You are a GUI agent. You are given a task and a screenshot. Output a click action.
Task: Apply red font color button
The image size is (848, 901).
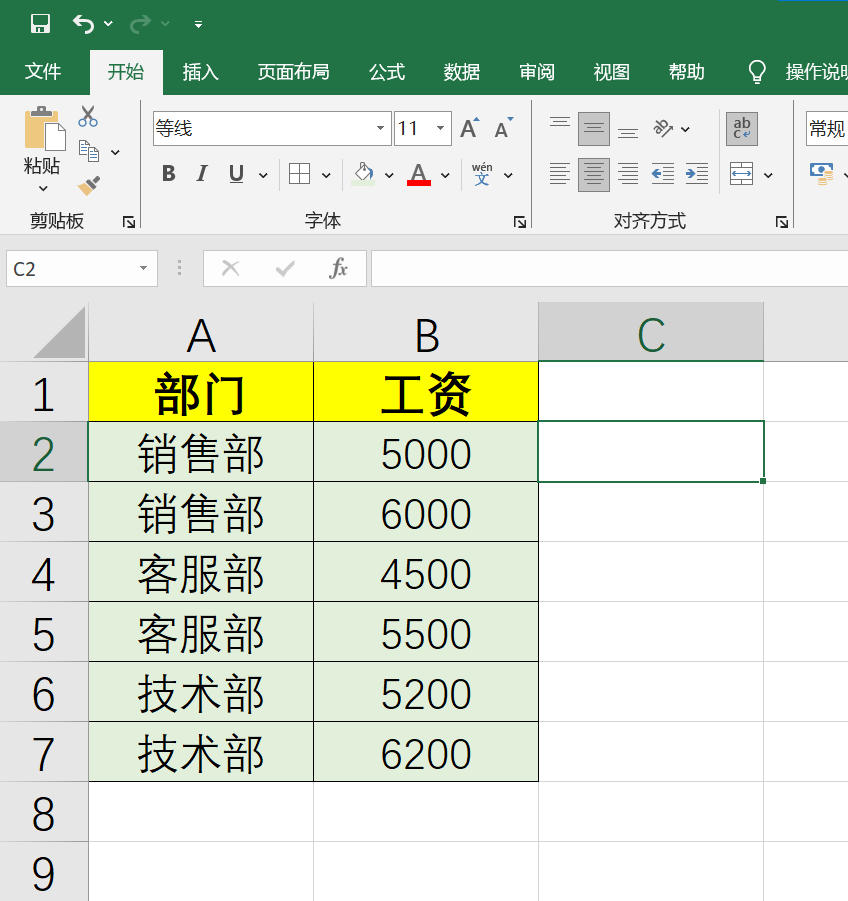[x=419, y=174]
